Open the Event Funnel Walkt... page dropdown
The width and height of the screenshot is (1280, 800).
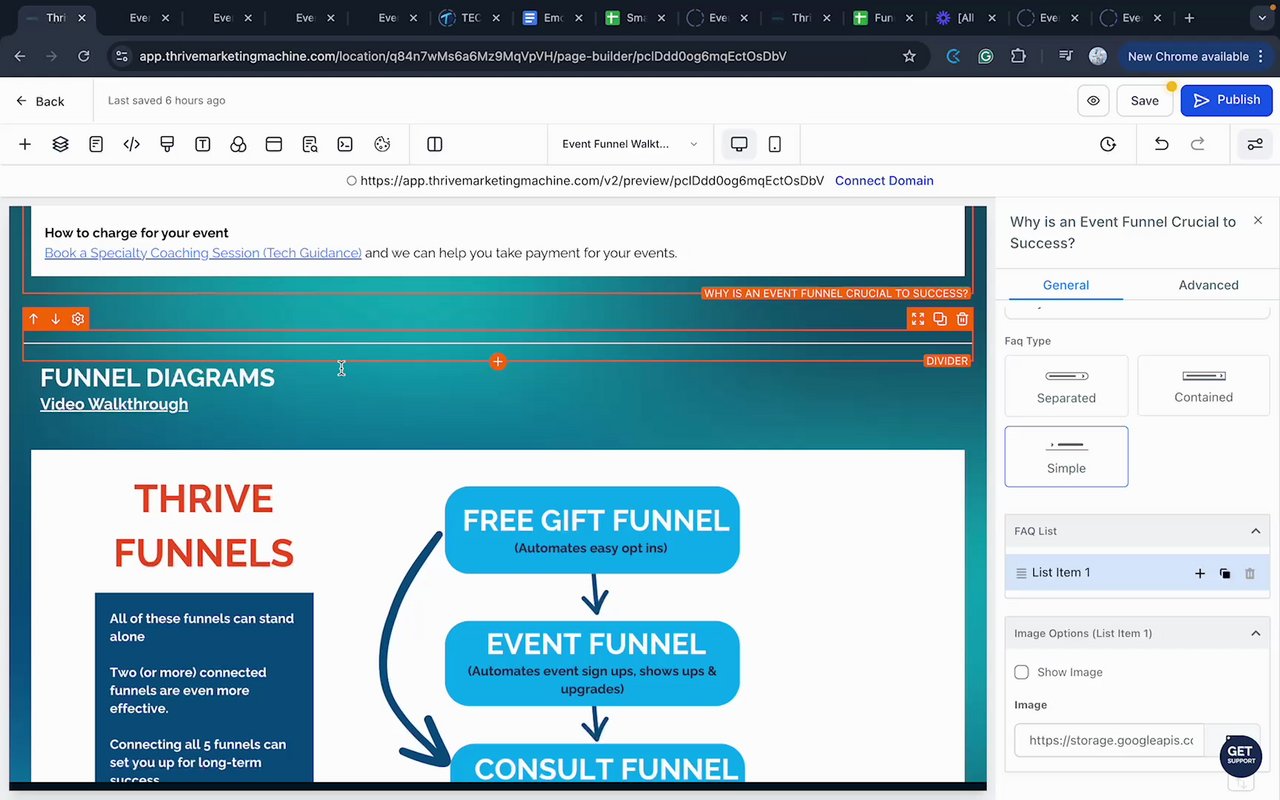click(630, 144)
